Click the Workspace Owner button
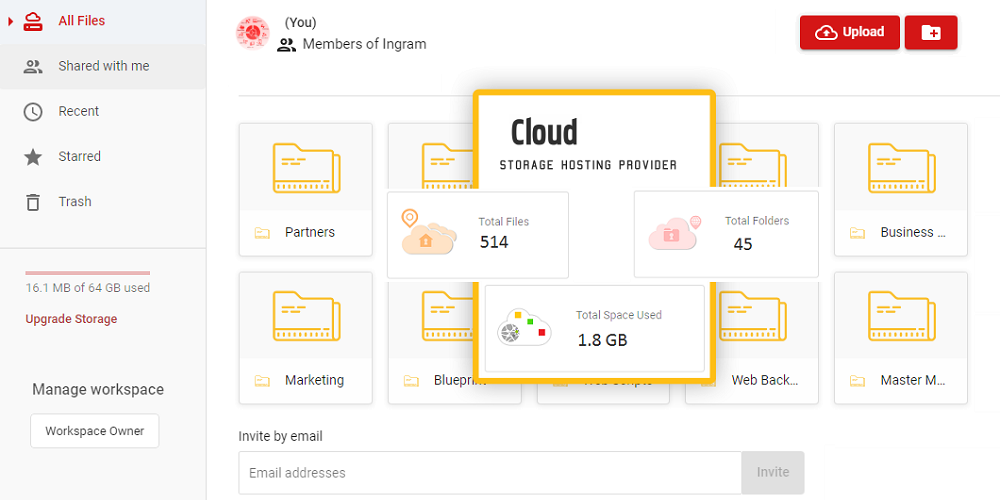 94,431
